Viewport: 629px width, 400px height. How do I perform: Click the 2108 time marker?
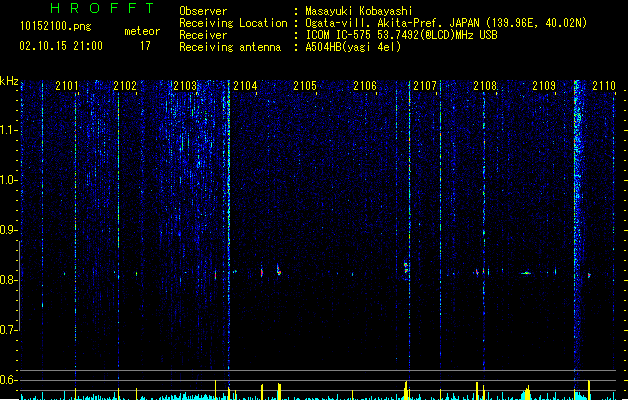tap(485, 86)
